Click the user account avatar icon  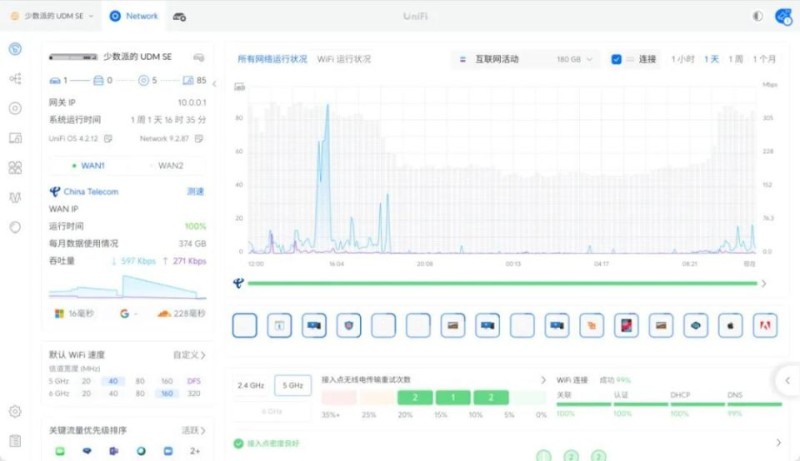pos(782,16)
